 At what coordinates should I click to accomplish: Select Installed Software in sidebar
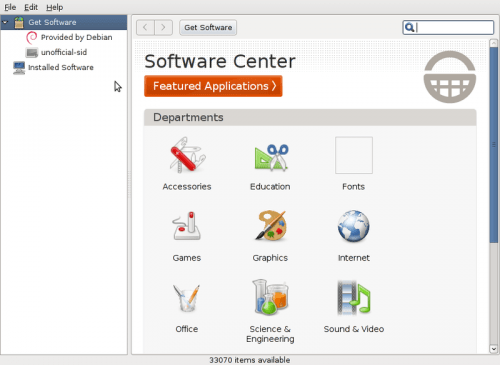tap(61, 67)
